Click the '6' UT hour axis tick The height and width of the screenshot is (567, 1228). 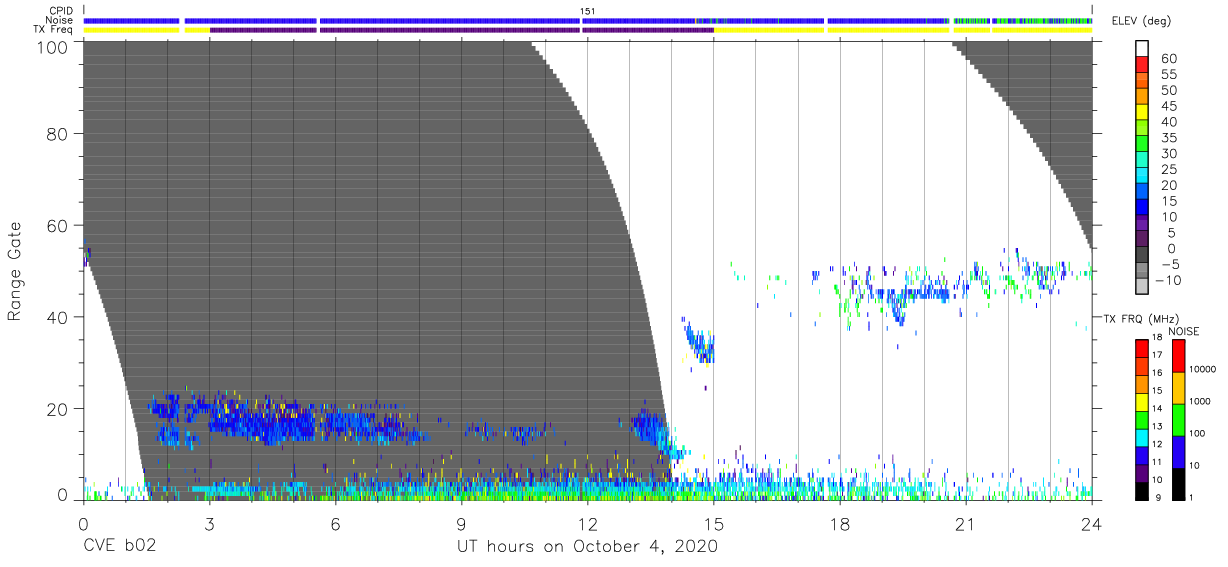click(x=335, y=524)
